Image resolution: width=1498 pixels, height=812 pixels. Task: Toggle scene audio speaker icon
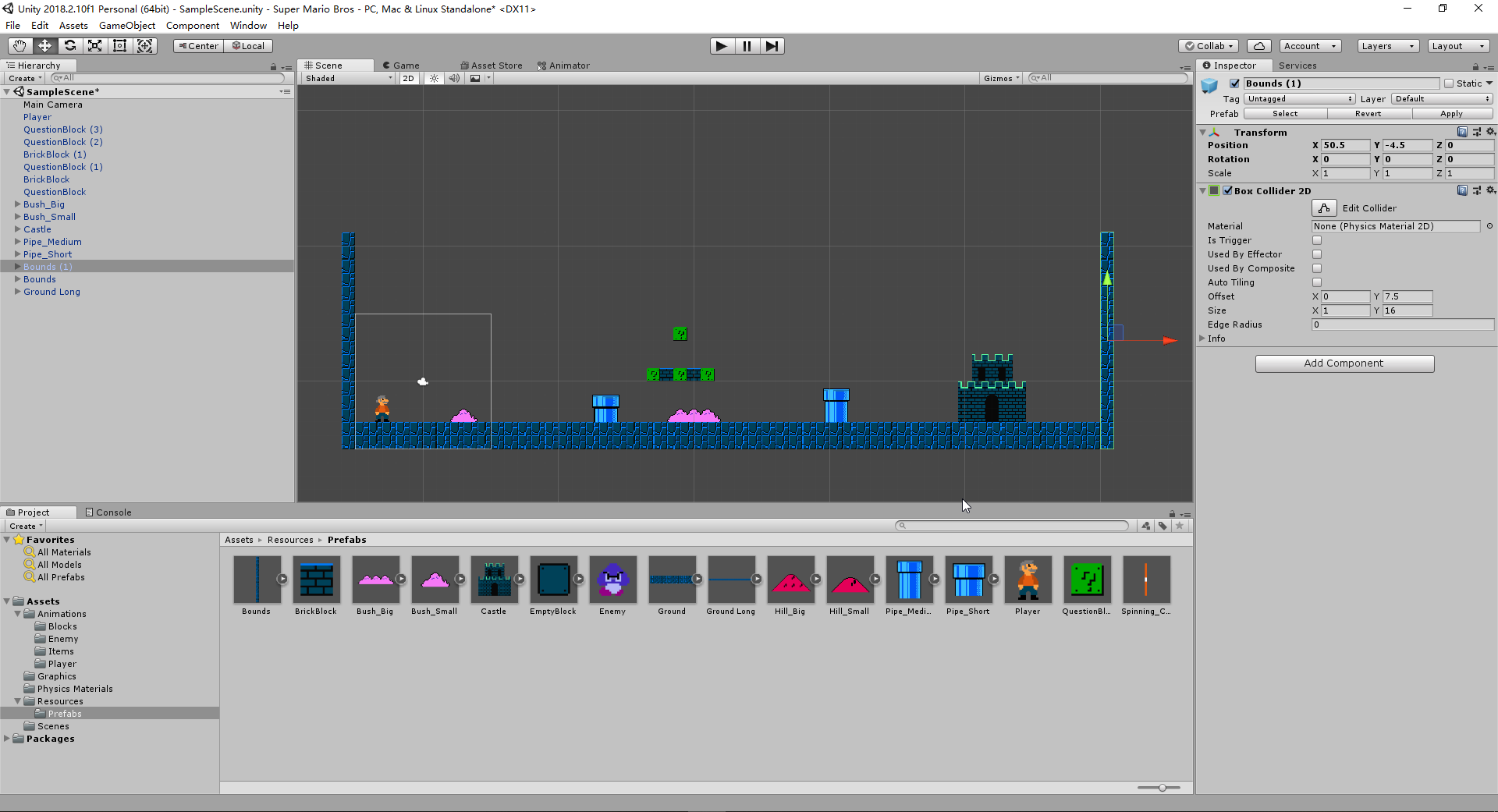[x=454, y=78]
